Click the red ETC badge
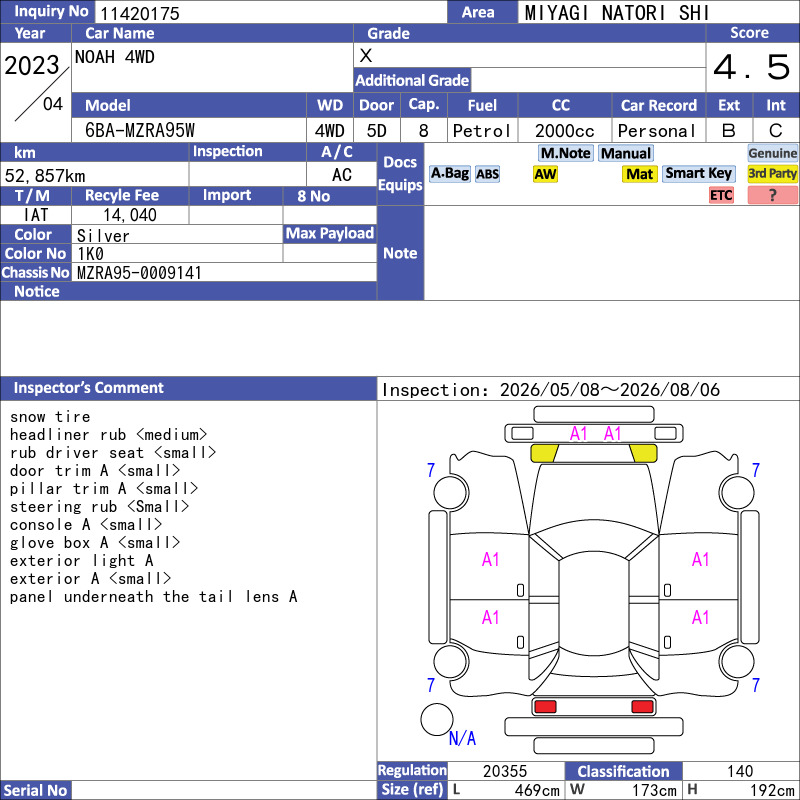 click(x=721, y=195)
